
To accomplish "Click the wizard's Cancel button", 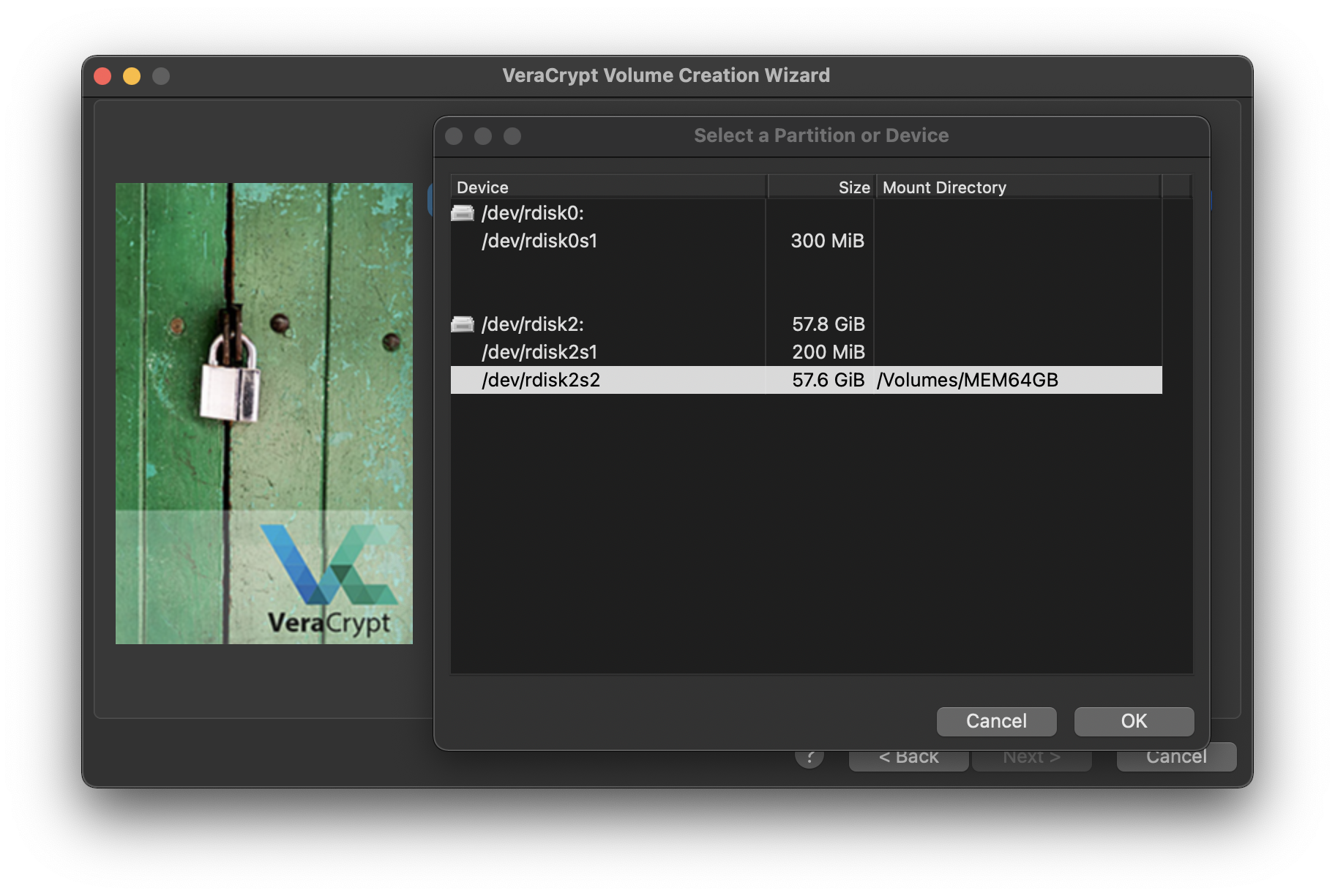I will click(1175, 756).
